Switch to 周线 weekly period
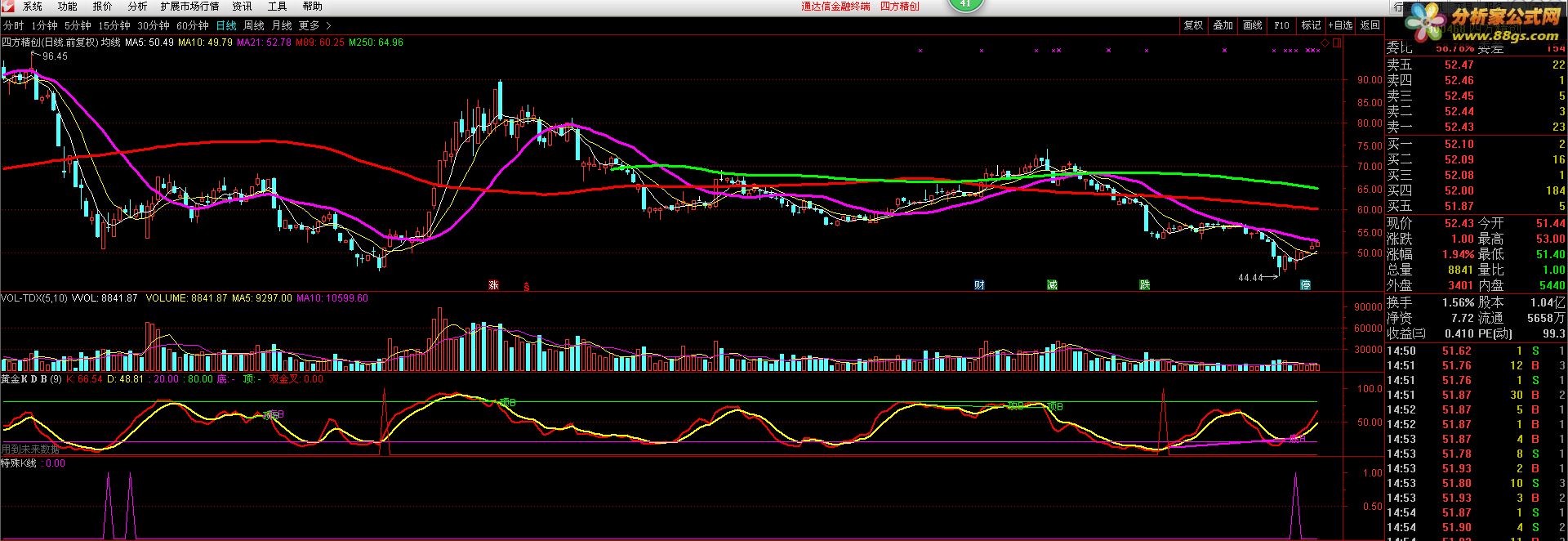The height and width of the screenshot is (541, 1568). (254, 26)
